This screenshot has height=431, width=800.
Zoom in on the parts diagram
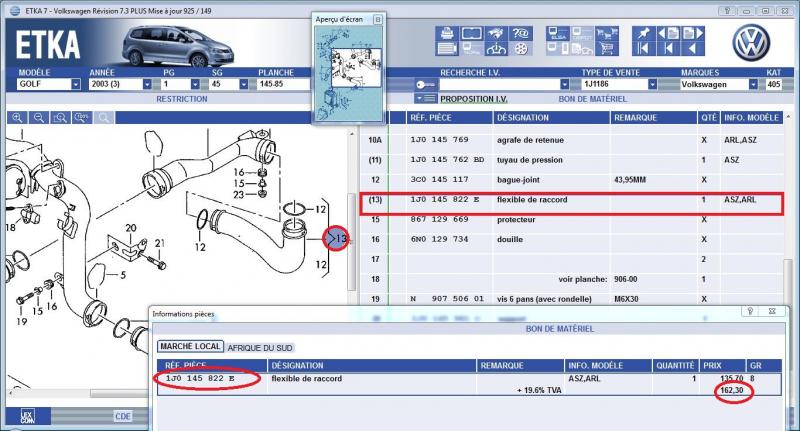[17, 118]
